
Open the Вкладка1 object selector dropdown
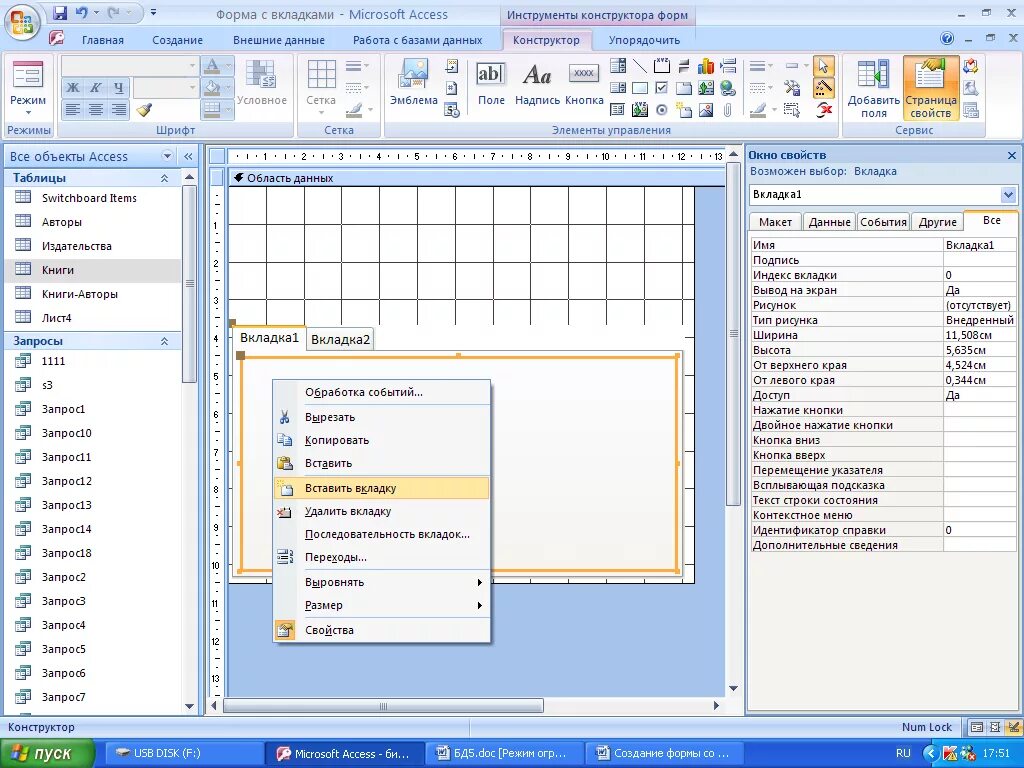pos(1008,195)
